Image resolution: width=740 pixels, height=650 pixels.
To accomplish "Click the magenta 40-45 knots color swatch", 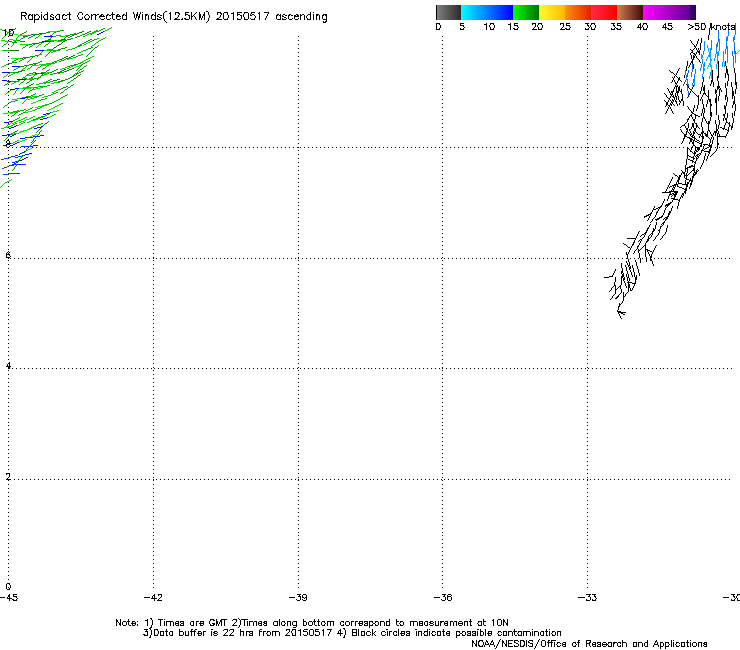I will point(656,12).
